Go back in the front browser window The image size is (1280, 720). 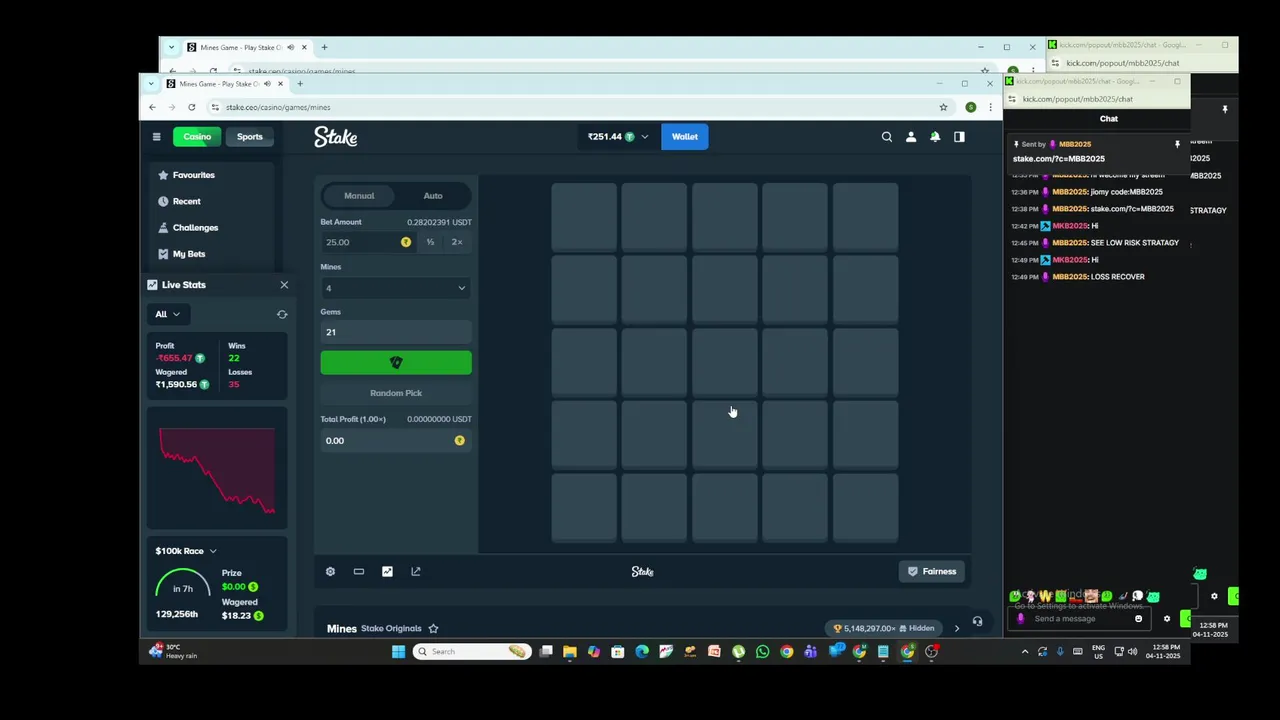(x=152, y=107)
